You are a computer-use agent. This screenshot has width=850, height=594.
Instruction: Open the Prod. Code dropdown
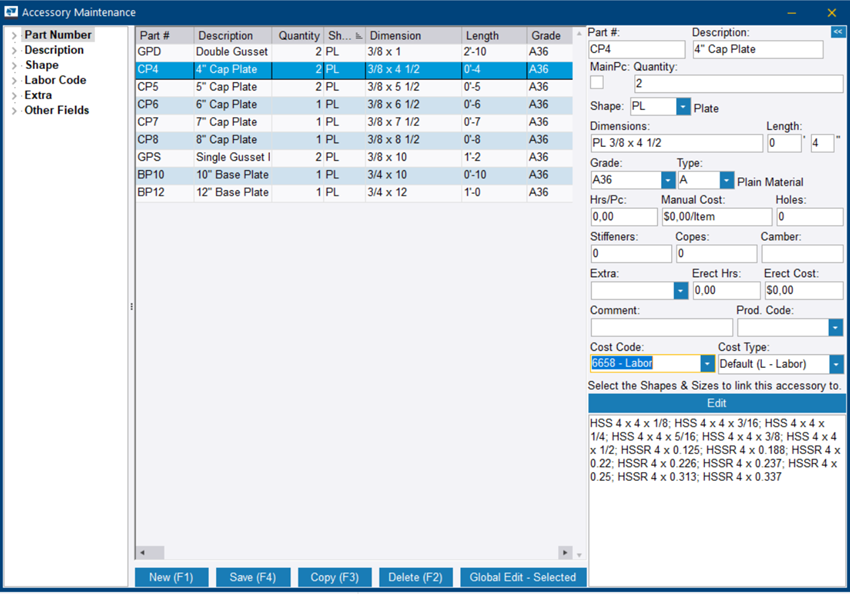point(835,326)
